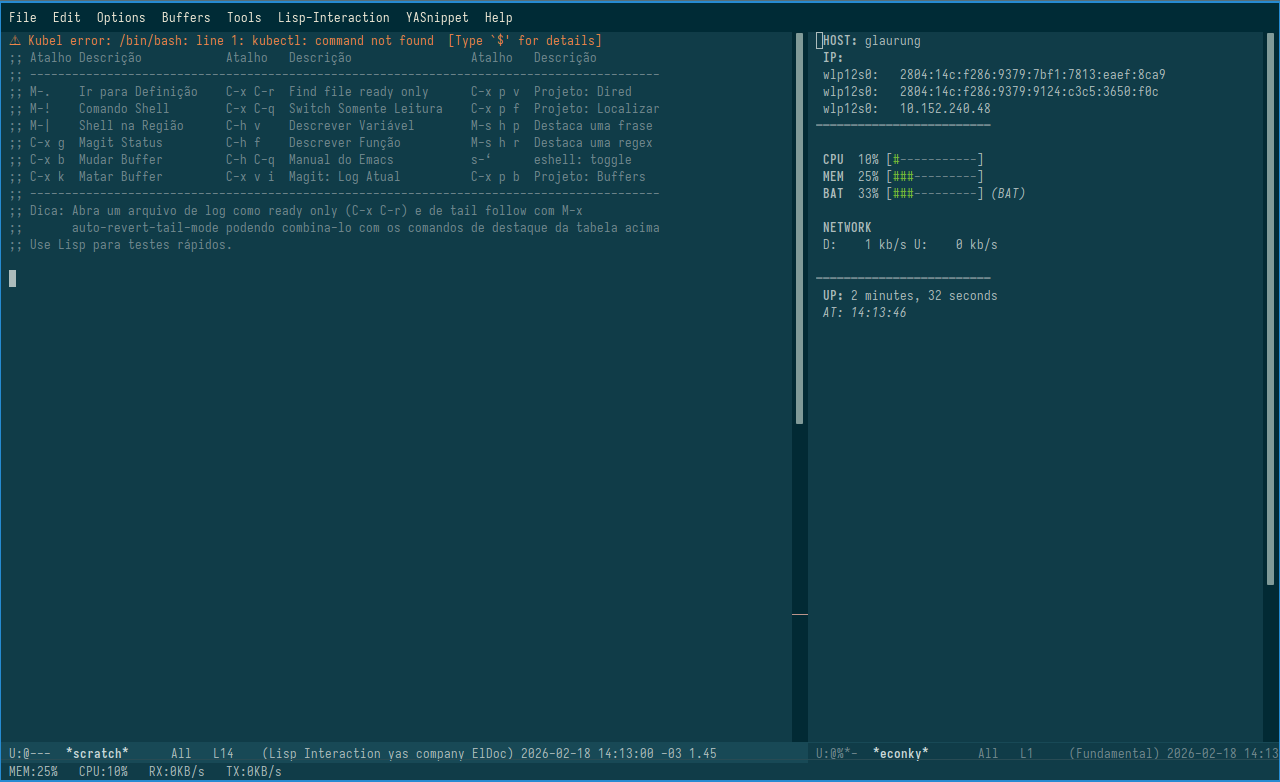Open the Buffers menu

coord(186,17)
